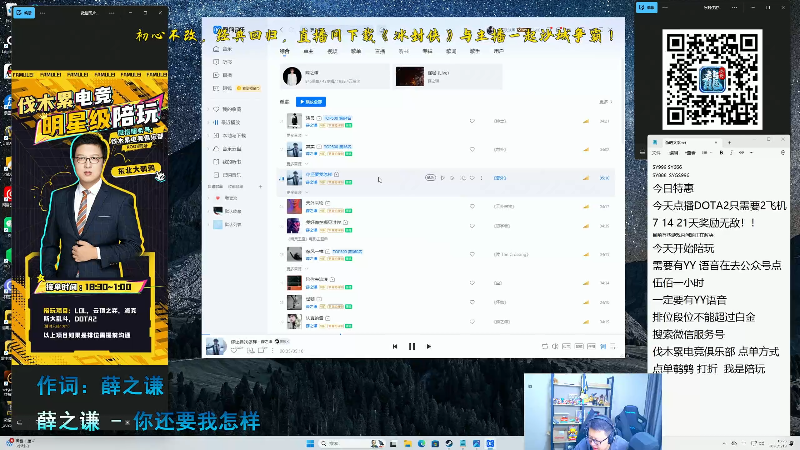Click share icon in bottom-left player controls
Image resolution: width=800 pixels, height=450 pixels.
pyautogui.click(x=262, y=351)
